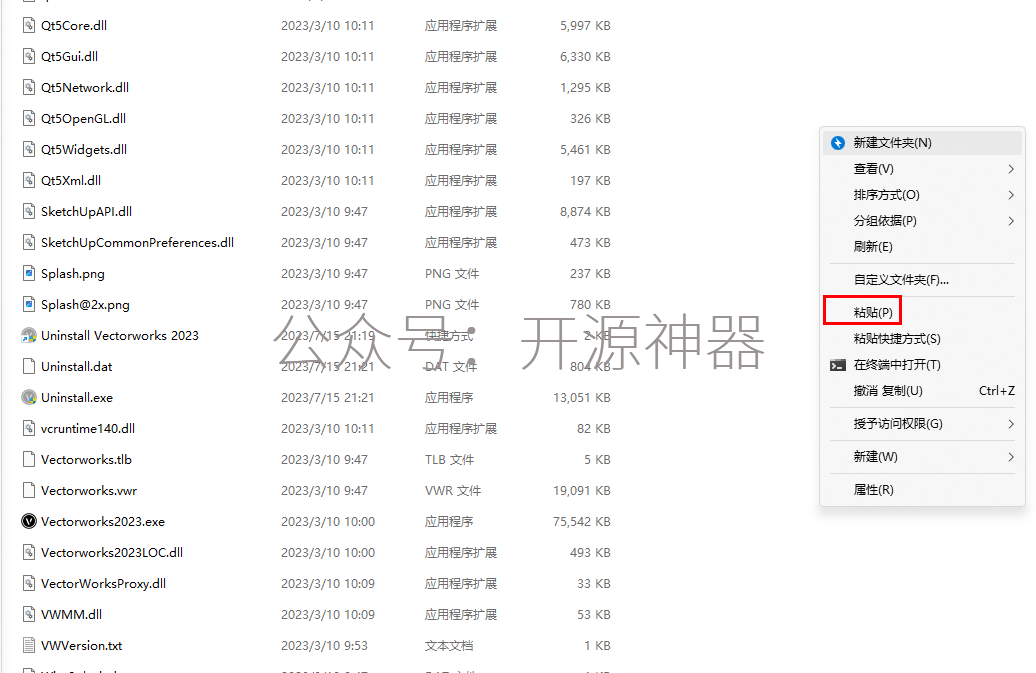Click the file name SketchUpCommonPreferences.dll
Viewport: 1036px width, 673px height.
click(x=137, y=243)
